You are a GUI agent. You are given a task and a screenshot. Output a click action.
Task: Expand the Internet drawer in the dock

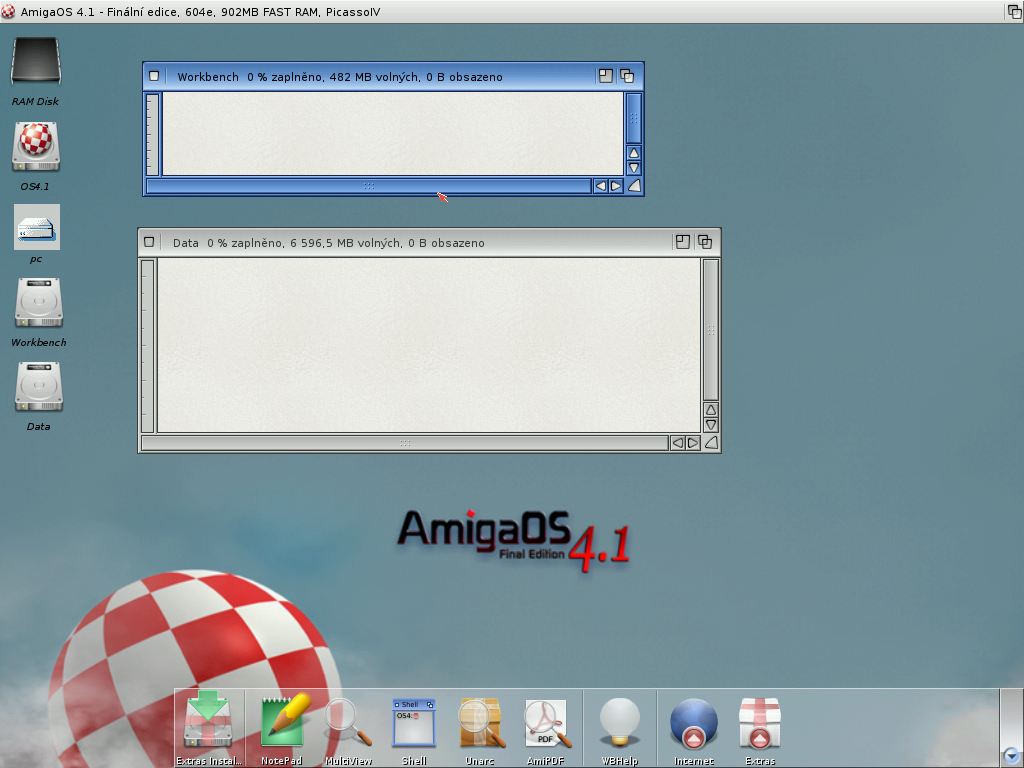[694, 722]
